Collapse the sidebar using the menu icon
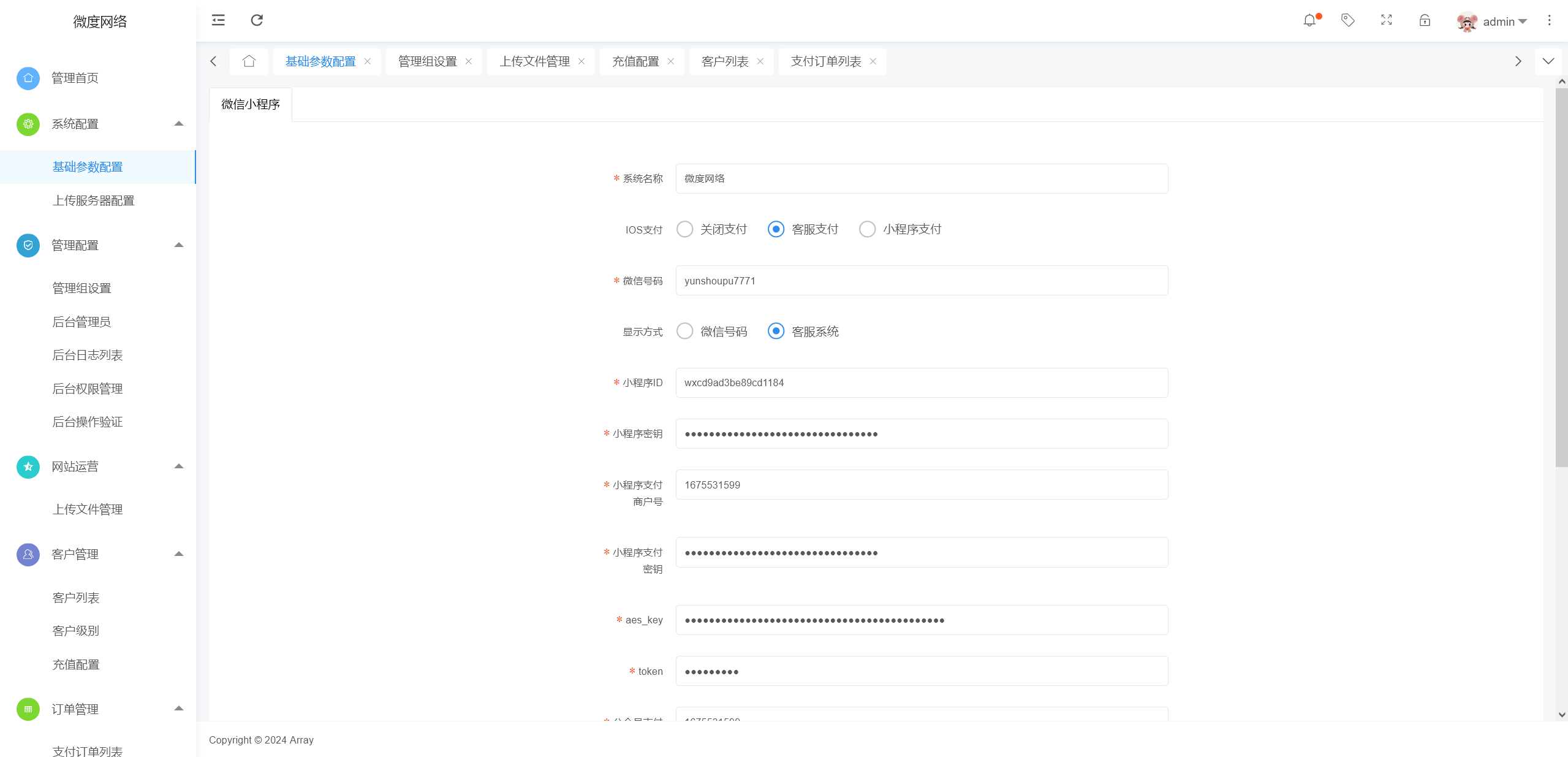 click(x=218, y=20)
